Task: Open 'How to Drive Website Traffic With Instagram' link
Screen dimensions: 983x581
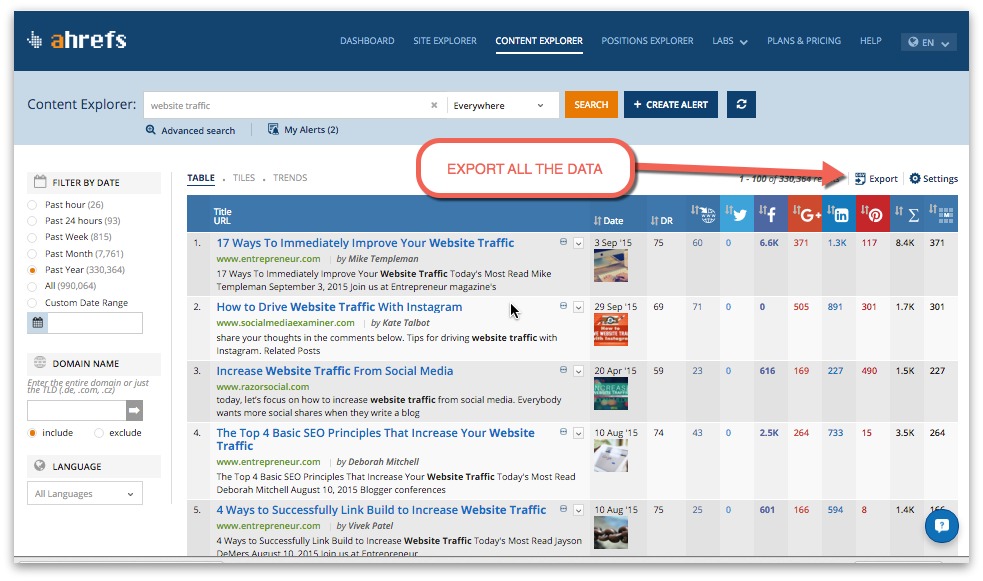Action: [339, 307]
